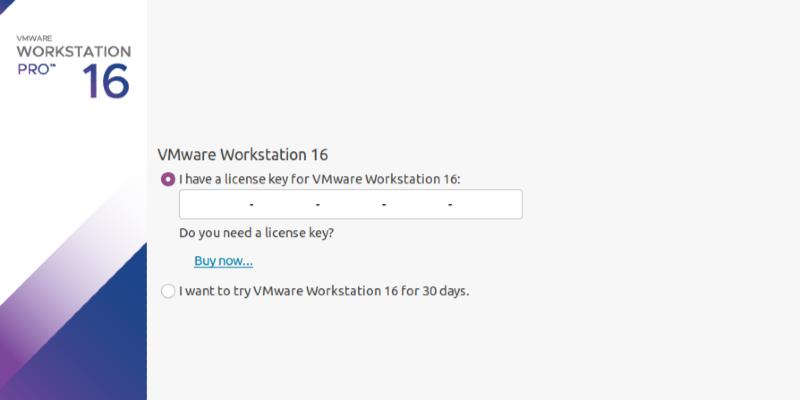Click the fifth license key segment

tap(486, 204)
